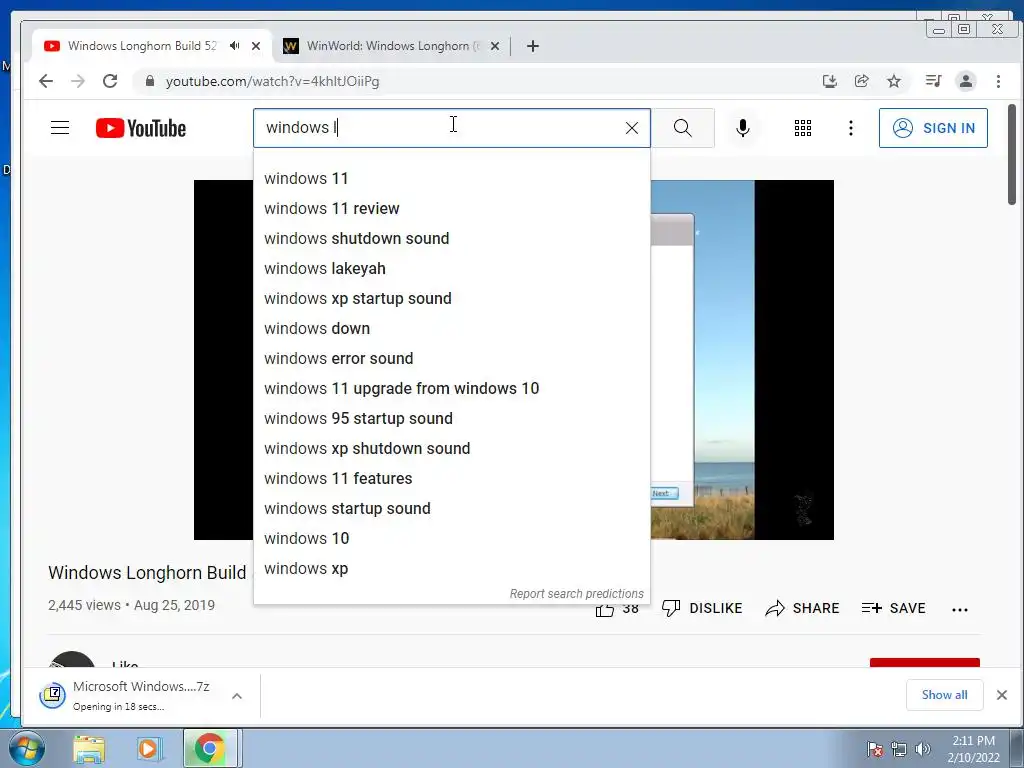Viewport: 1024px width, 768px height.
Task: Choose suggestion "windows error sound"
Action: click(451, 359)
